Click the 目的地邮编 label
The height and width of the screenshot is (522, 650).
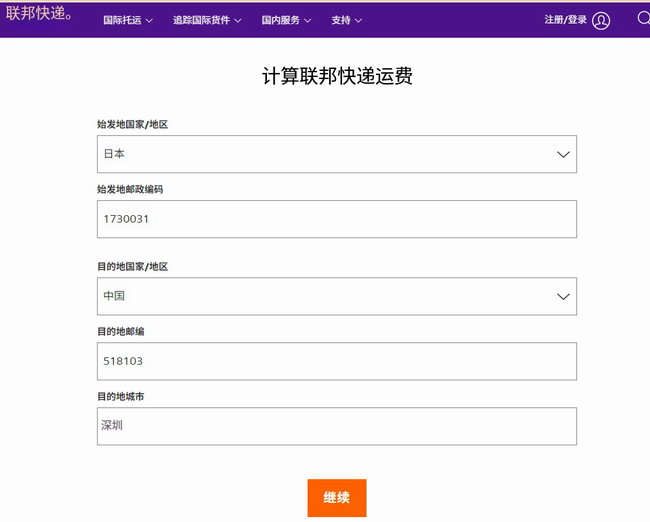[x=121, y=331]
